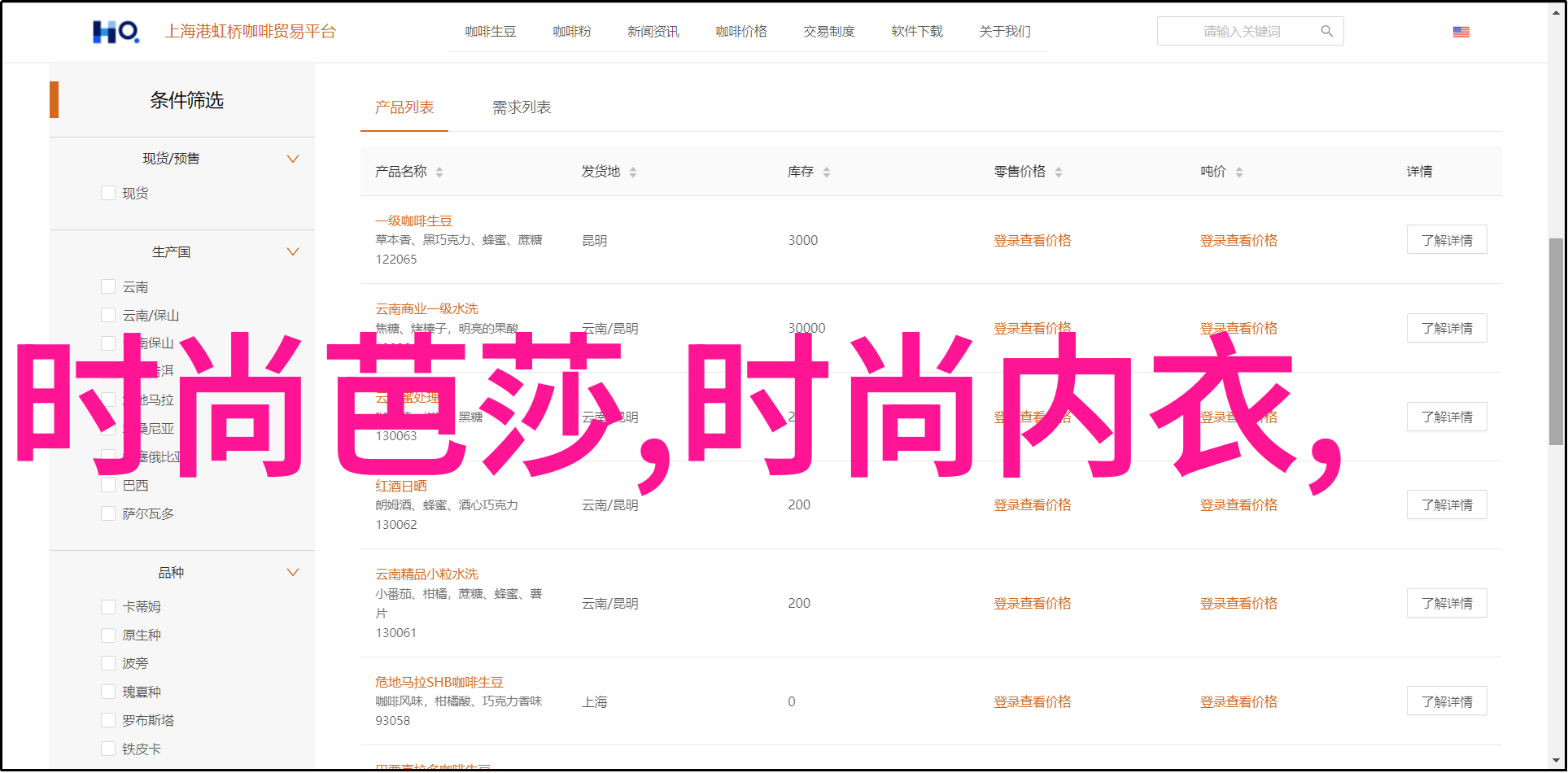Tick the 波旁 checkbox
1568x773 pixels.
(108, 663)
